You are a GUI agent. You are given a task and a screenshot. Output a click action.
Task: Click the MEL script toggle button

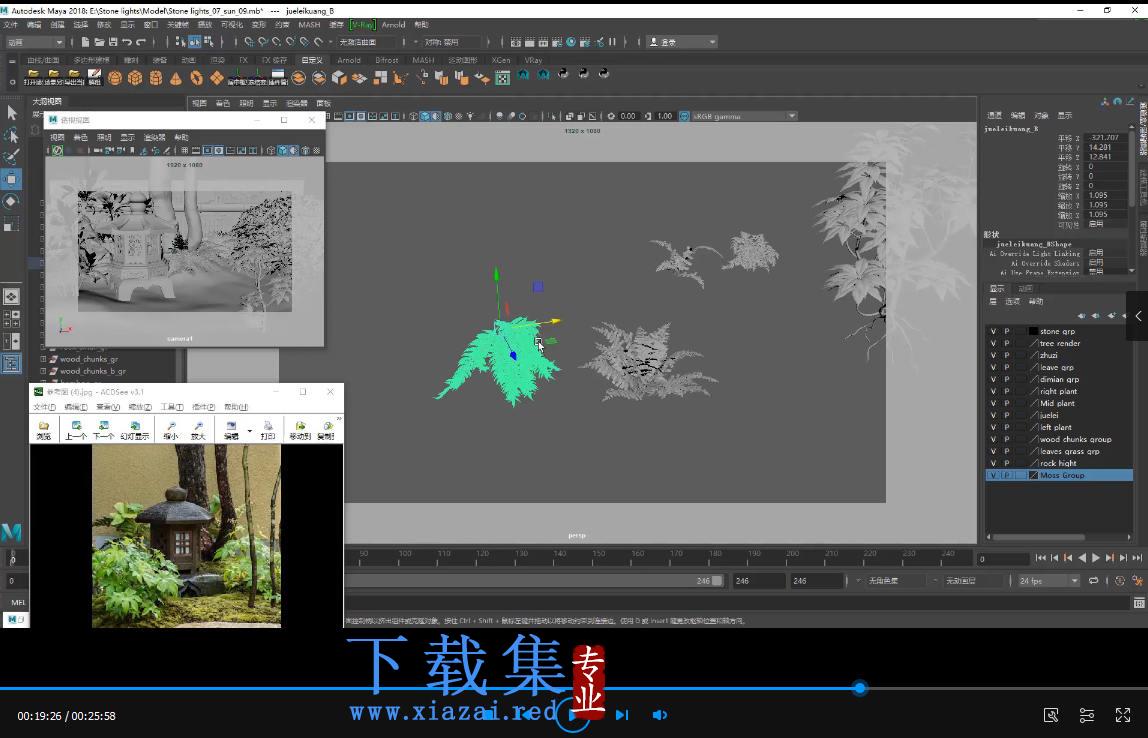pos(18,603)
